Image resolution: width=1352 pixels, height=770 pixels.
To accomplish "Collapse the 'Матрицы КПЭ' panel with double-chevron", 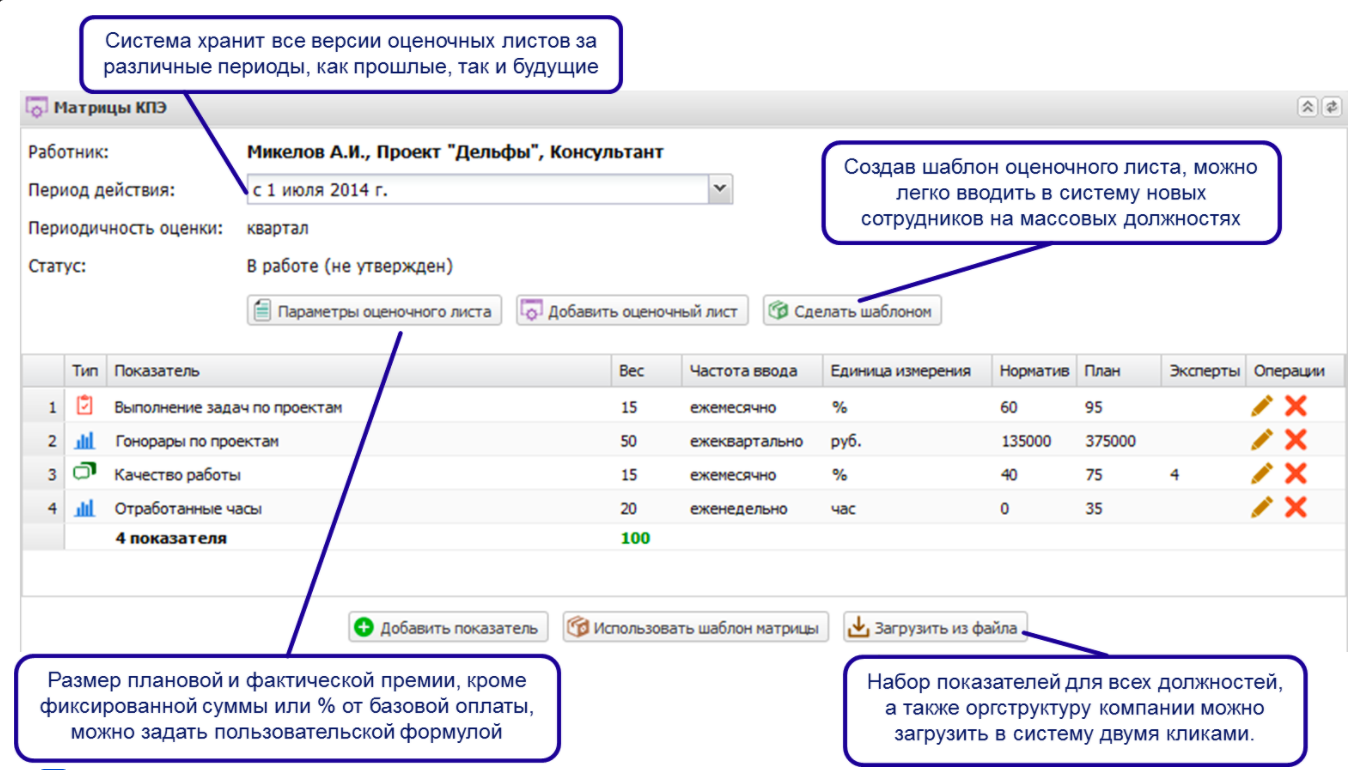I will coord(1307,108).
